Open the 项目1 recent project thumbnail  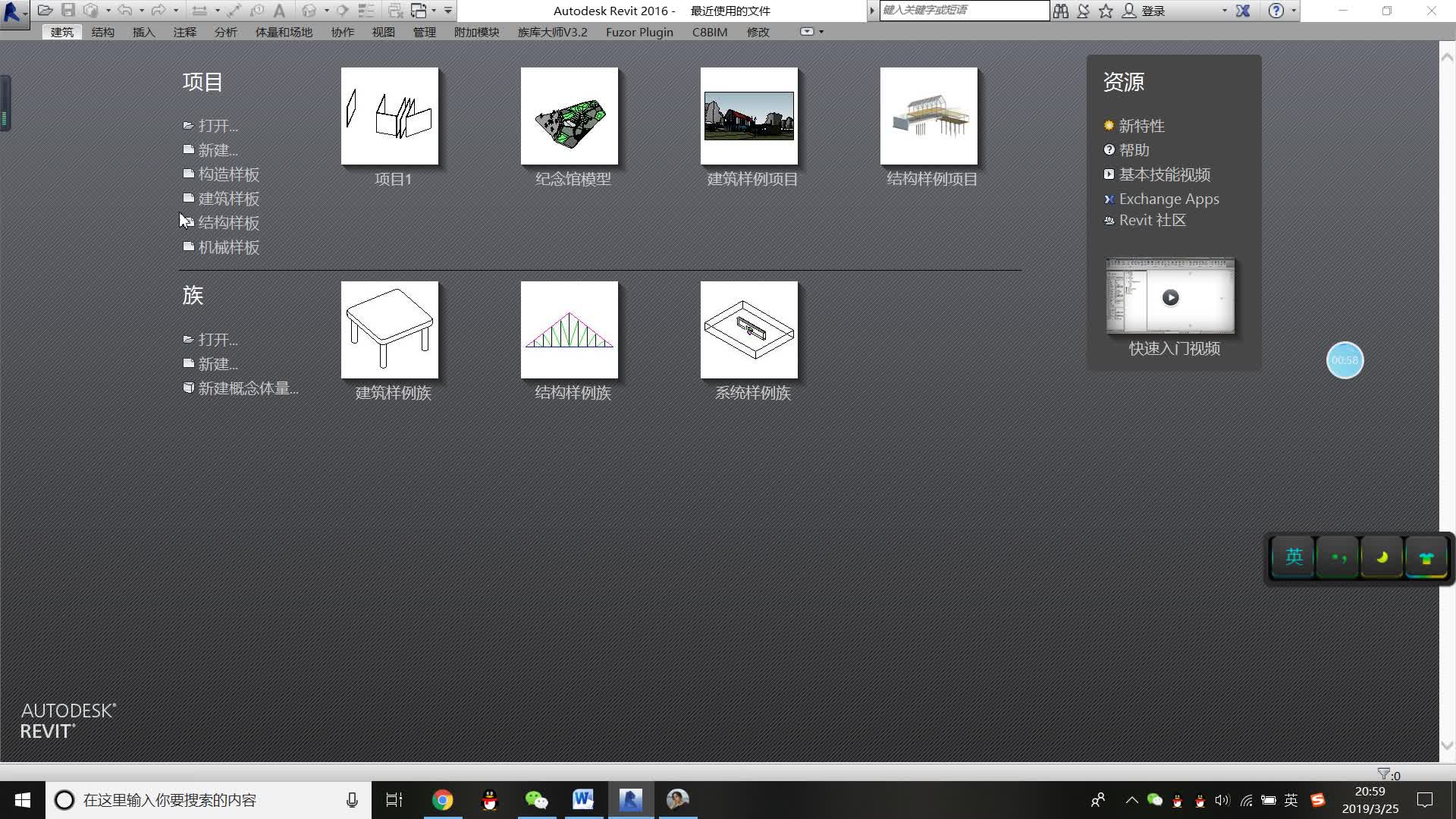pos(390,116)
